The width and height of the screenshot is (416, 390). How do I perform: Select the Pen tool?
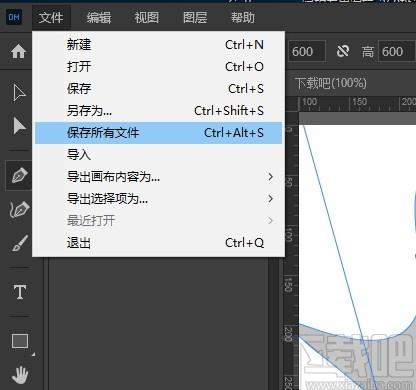pyautogui.click(x=19, y=175)
